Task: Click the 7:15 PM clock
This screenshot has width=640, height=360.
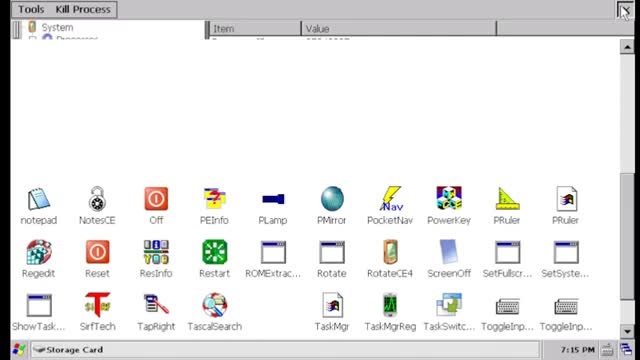Action: [577, 350]
